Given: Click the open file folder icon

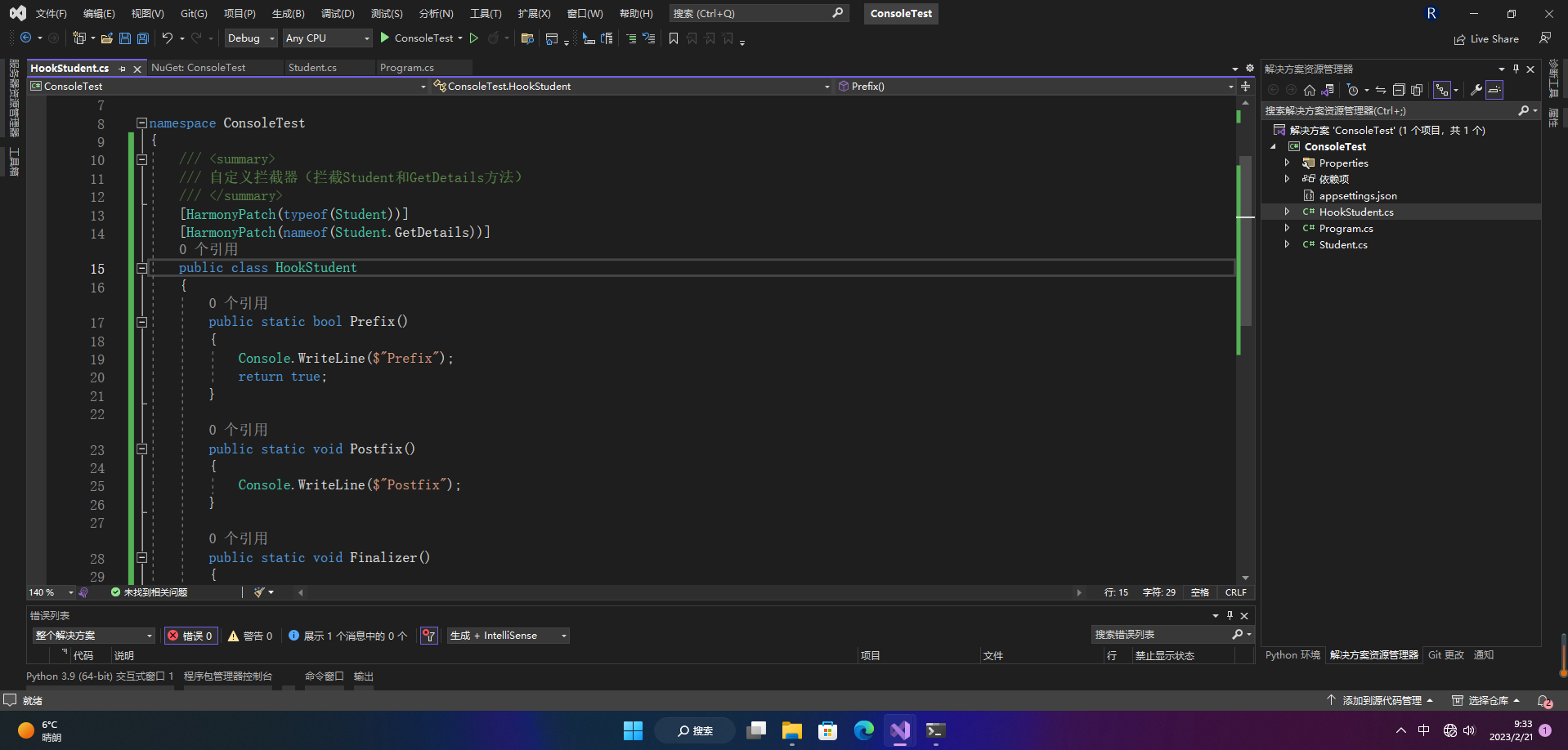Looking at the screenshot, I should click(107, 38).
